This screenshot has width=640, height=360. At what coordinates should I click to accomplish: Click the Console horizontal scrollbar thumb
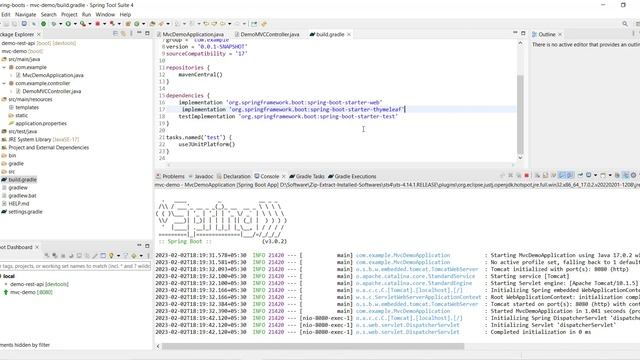[313, 346]
